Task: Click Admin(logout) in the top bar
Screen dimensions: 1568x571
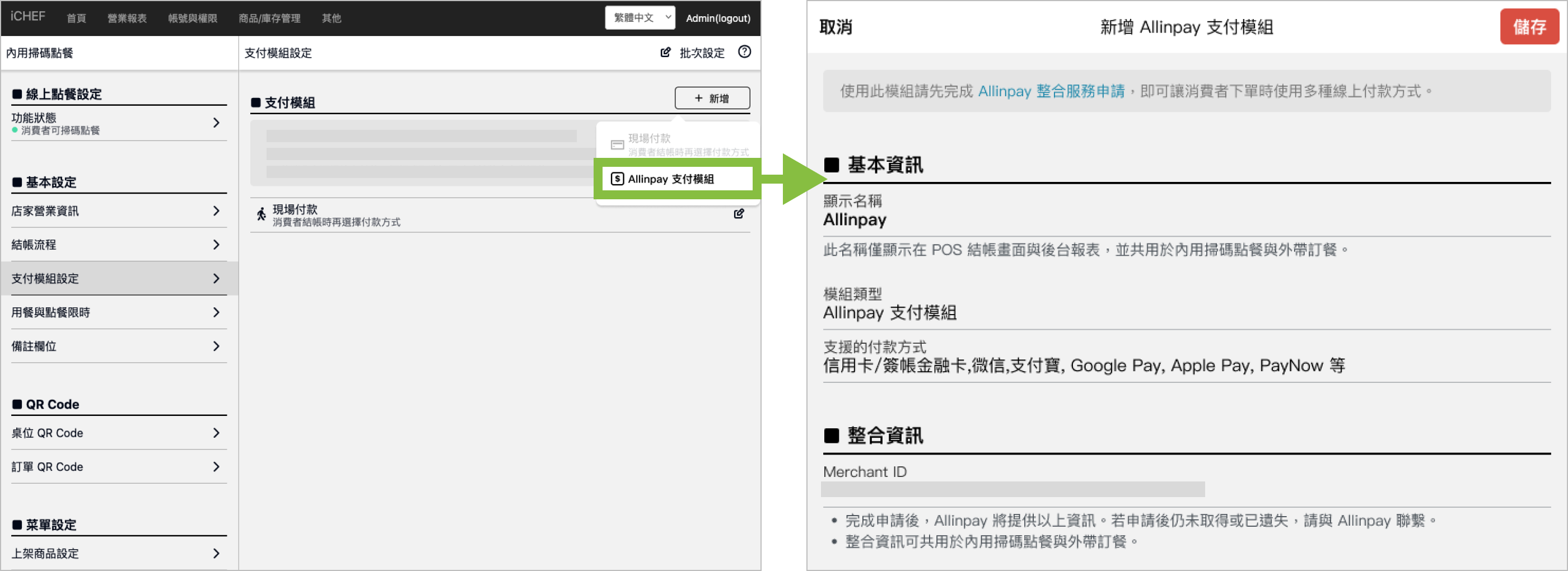Action: click(x=718, y=18)
